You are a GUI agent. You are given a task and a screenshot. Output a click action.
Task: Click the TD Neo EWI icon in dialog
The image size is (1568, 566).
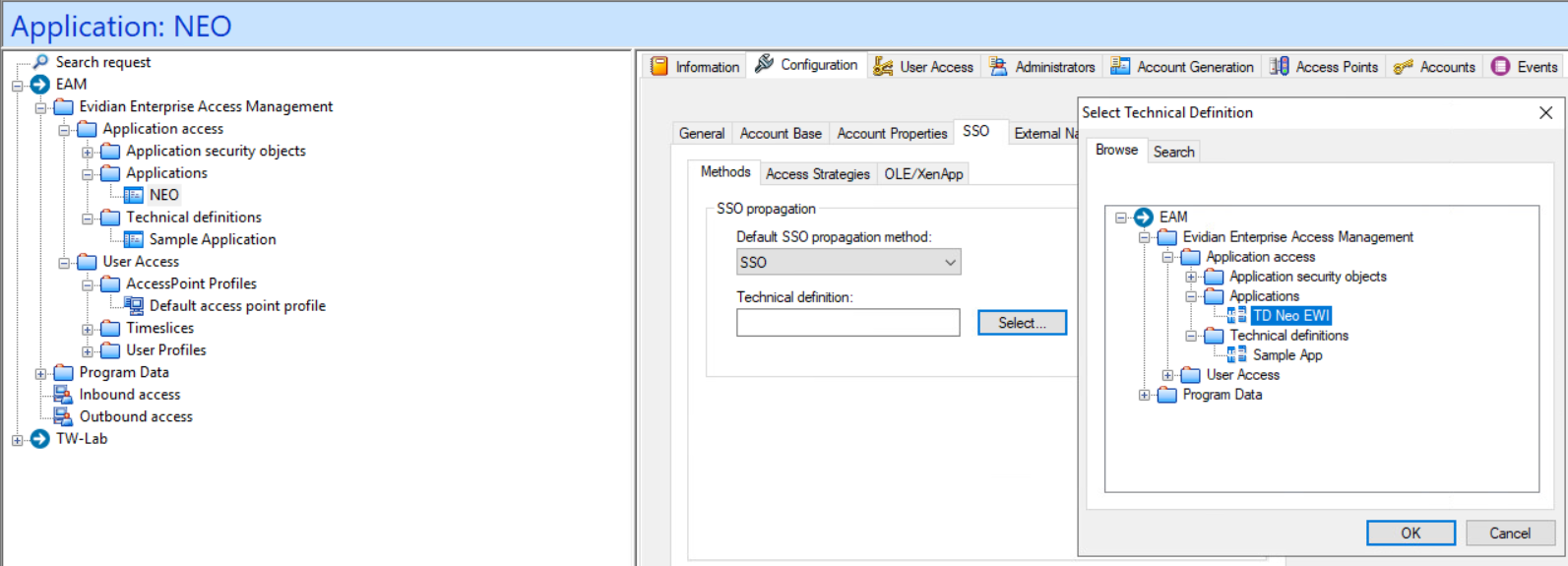tap(1237, 316)
